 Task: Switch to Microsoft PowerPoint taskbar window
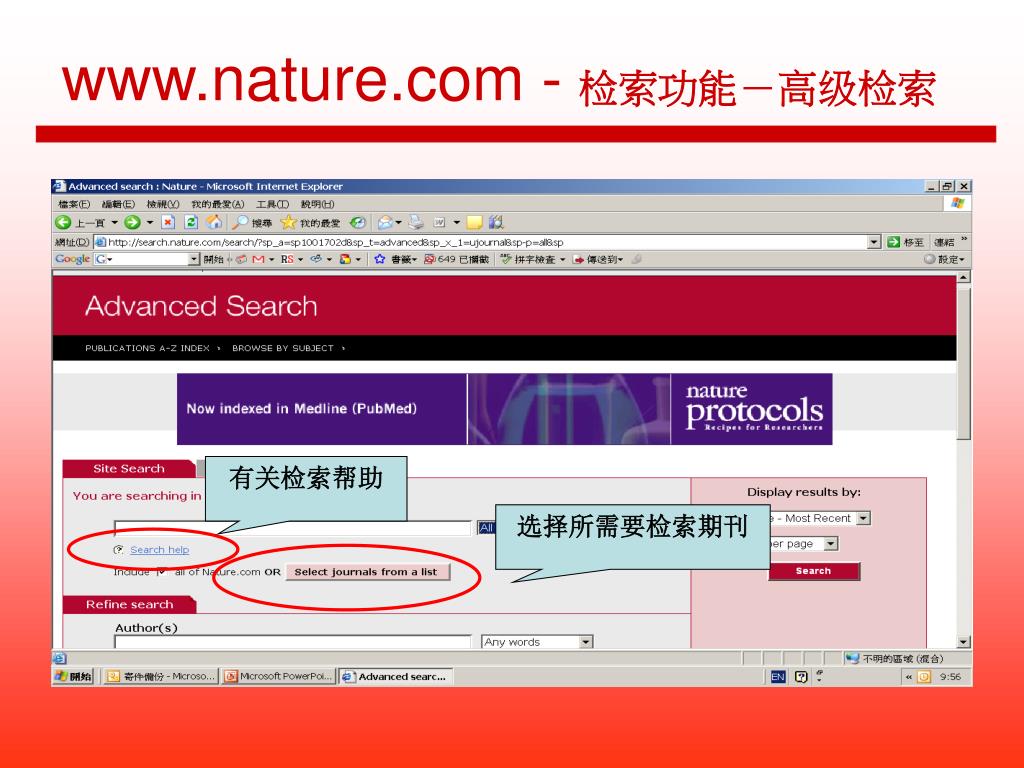point(279,677)
